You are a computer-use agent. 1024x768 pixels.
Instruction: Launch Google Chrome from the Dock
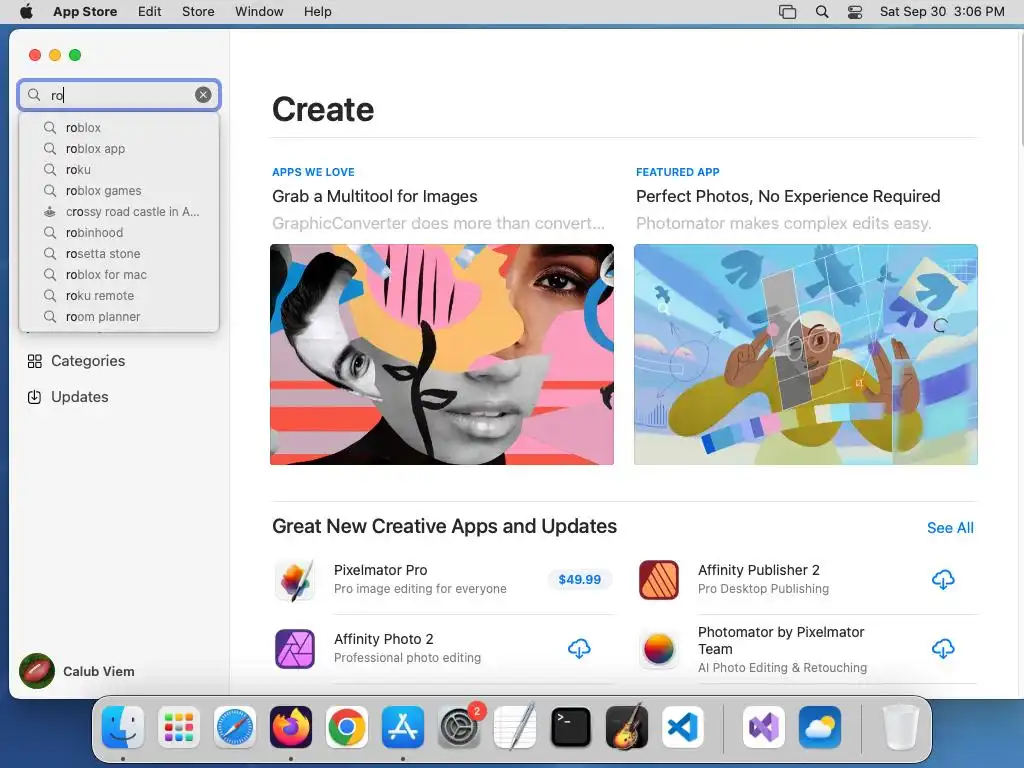click(x=347, y=727)
